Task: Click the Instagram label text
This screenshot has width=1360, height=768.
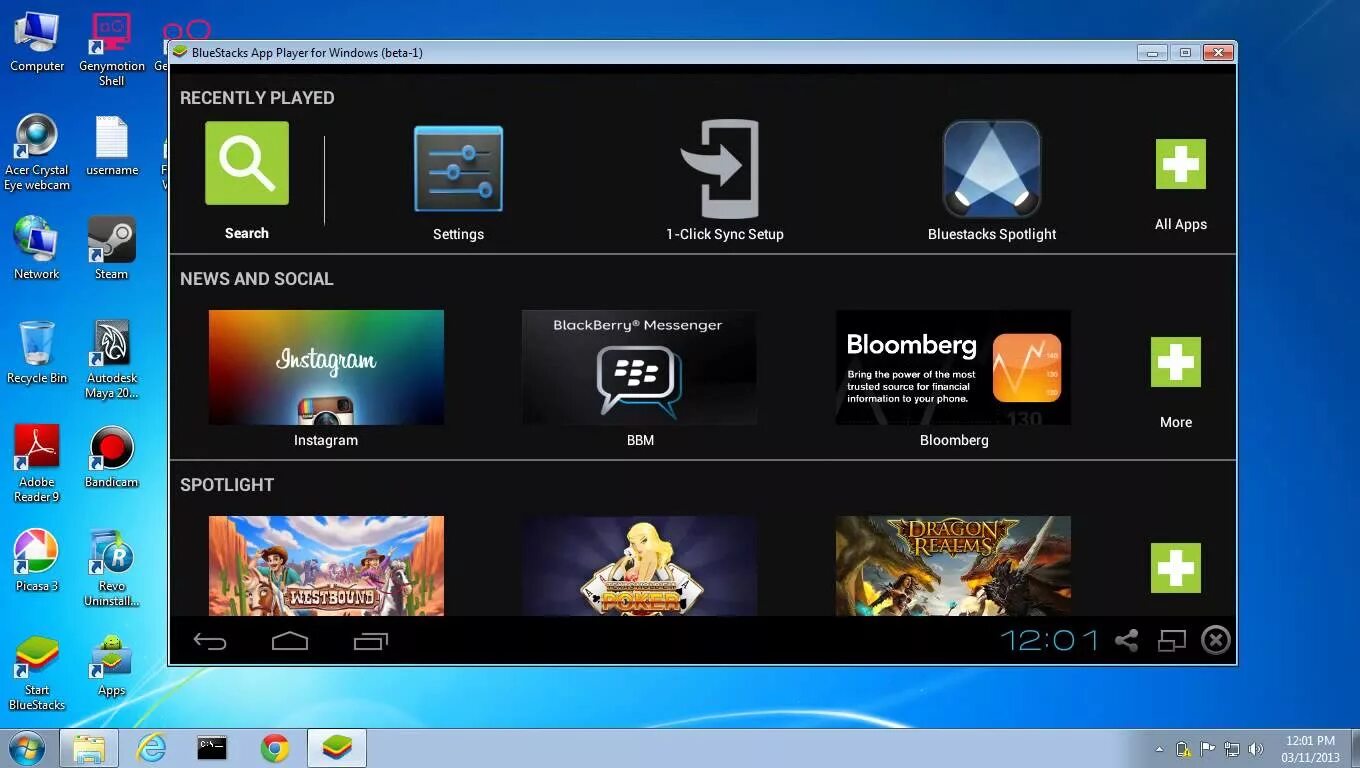Action: pos(326,440)
